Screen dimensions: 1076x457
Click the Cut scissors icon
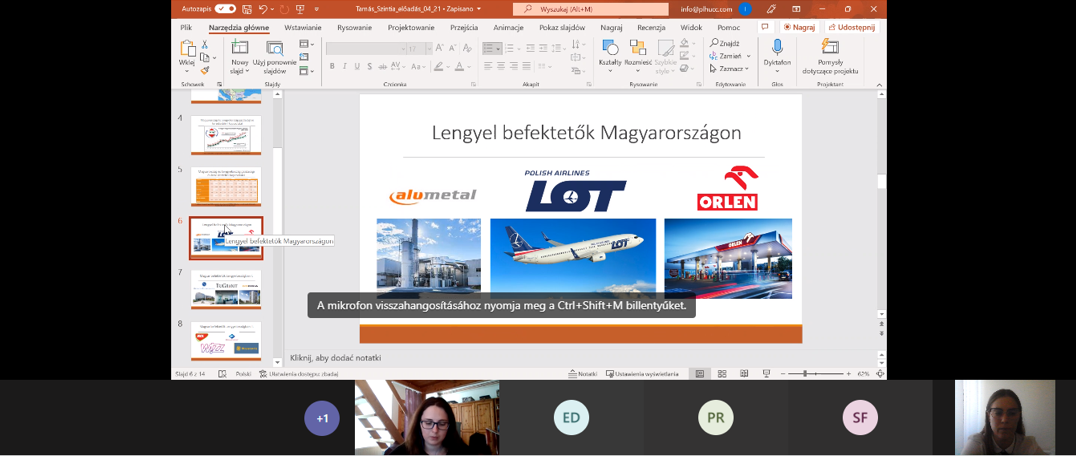(x=204, y=45)
